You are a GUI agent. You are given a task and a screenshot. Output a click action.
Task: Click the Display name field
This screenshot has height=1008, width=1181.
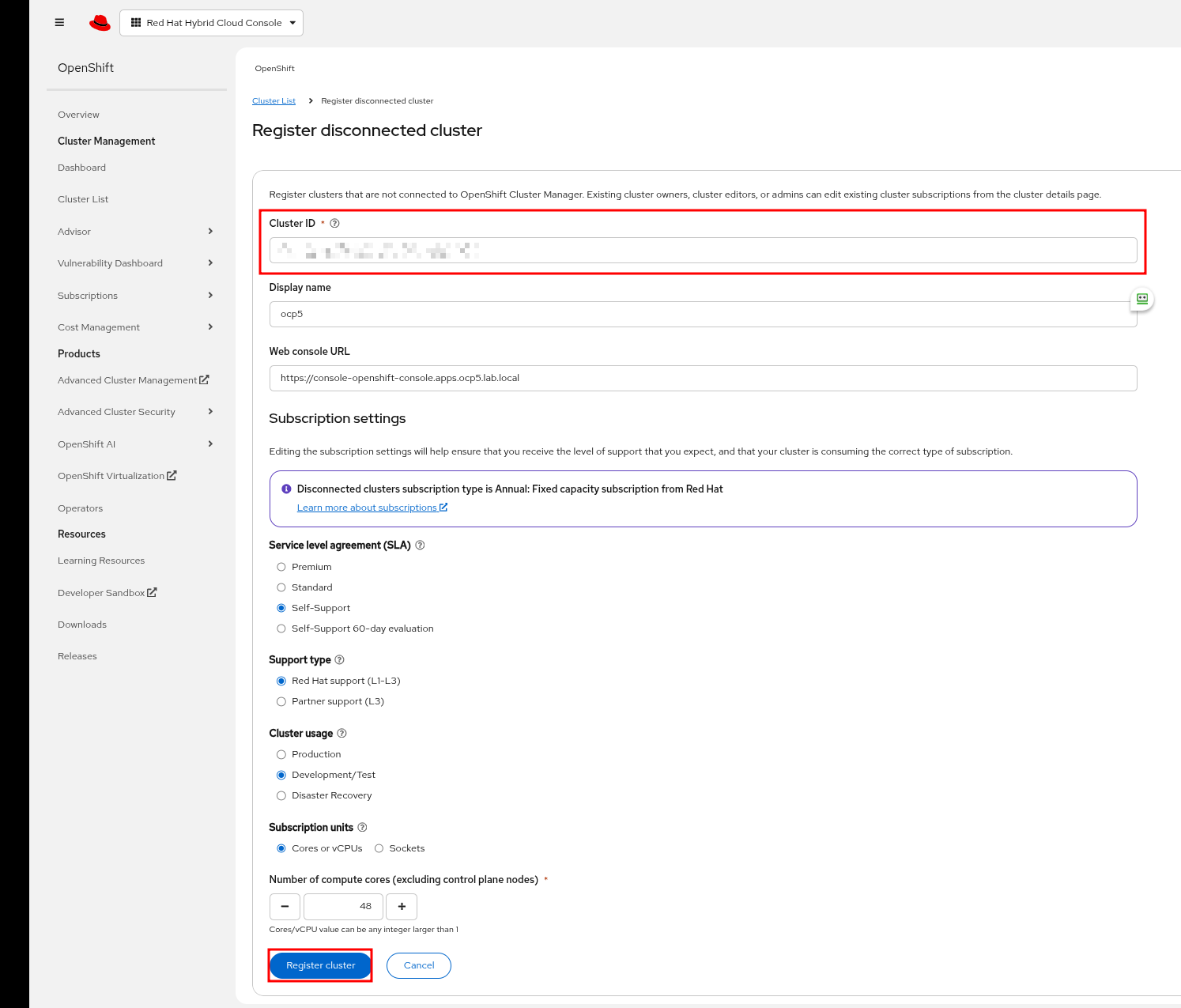(704, 314)
